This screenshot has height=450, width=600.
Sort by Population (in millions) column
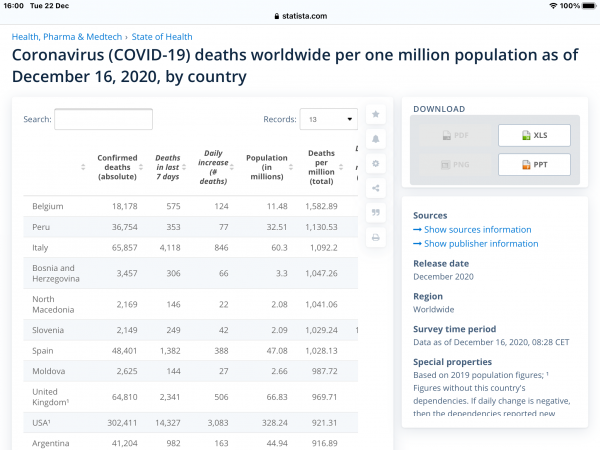291,167
